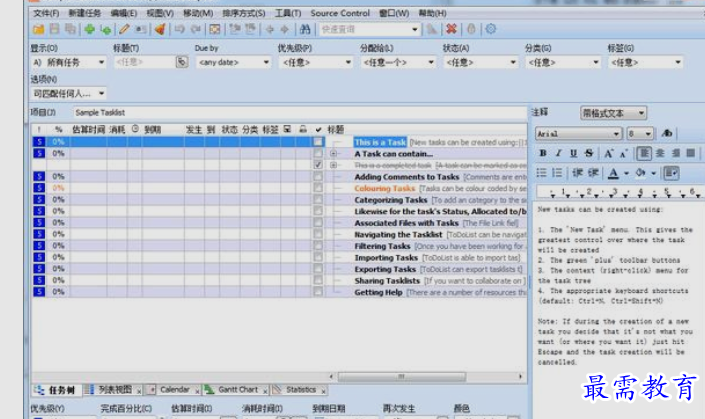Click the pencil edit task icon
Image resolution: width=705 pixels, height=419 pixels.
124,29
